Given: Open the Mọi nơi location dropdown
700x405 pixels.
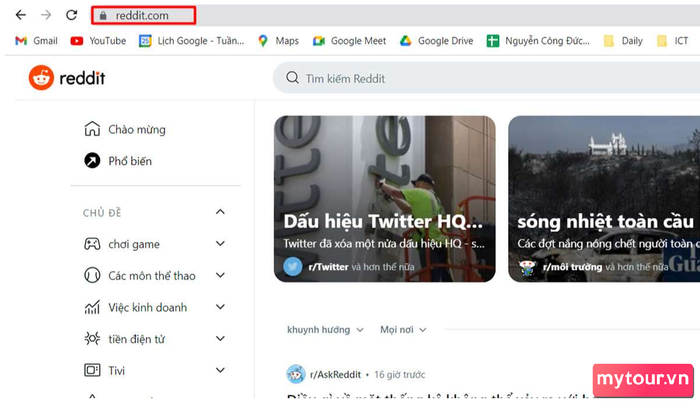Looking at the screenshot, I should click(x=403, y=330).
